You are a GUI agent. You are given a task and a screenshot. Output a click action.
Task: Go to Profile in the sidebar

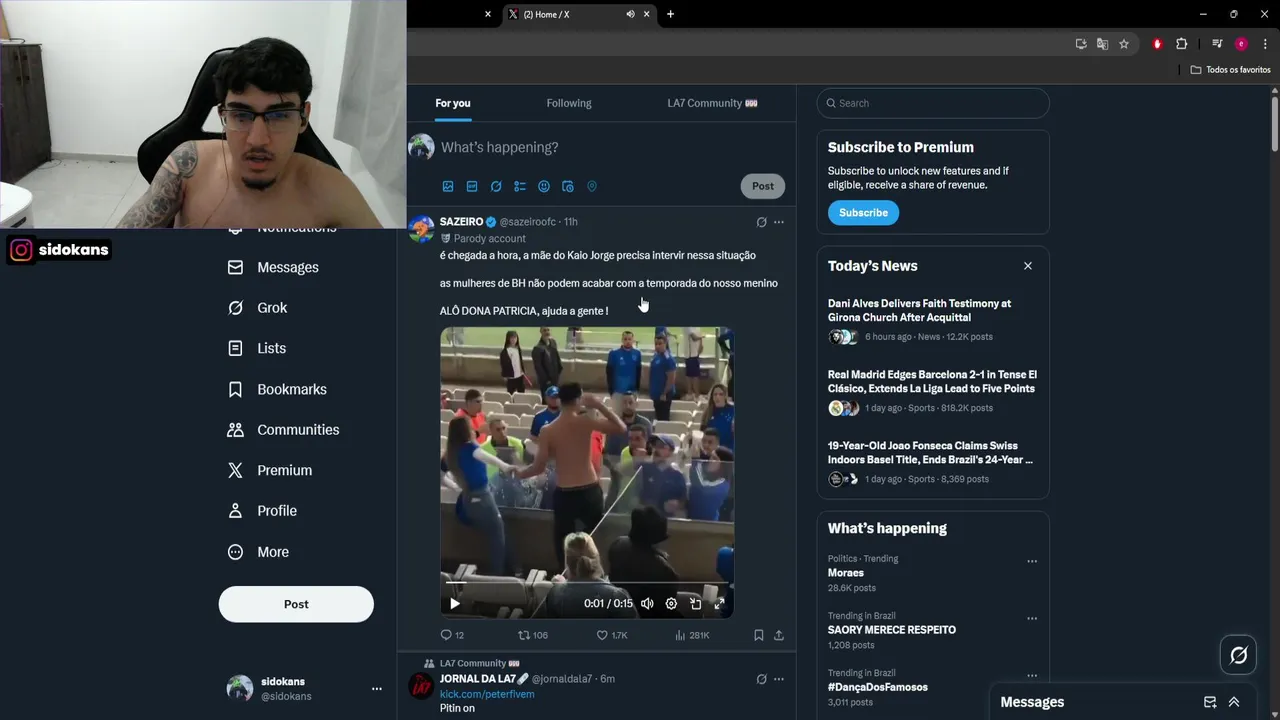tap(262, 511)
